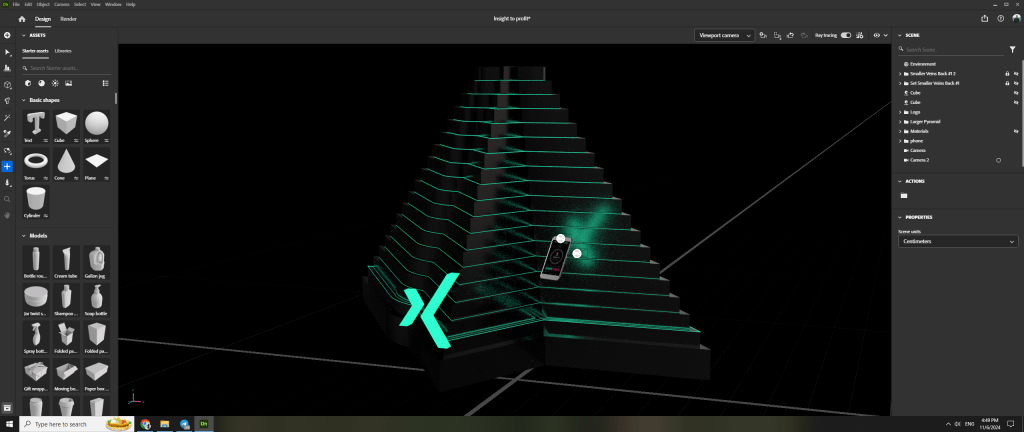Screen dimensions: 1024x432
Task: Select the Hand pan tool
Action: tap(7, 215)
